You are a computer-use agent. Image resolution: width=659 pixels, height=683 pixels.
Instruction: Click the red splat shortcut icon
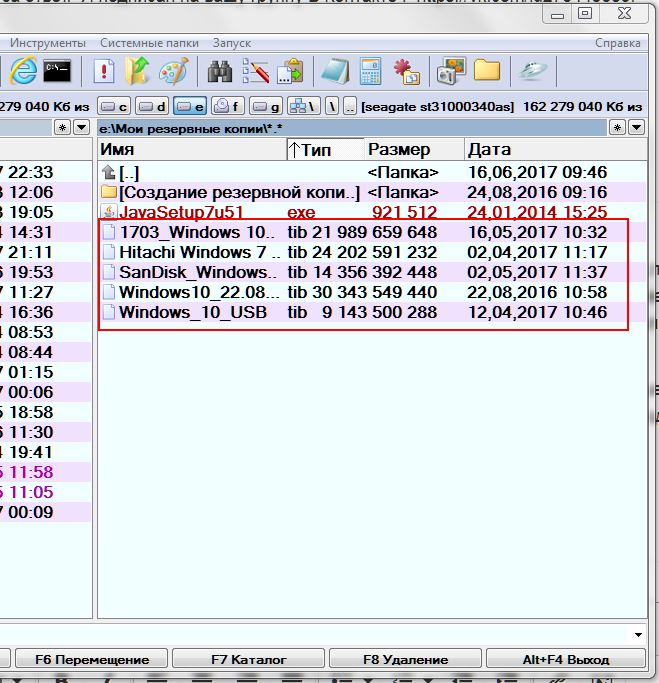[x=407, y=71]
